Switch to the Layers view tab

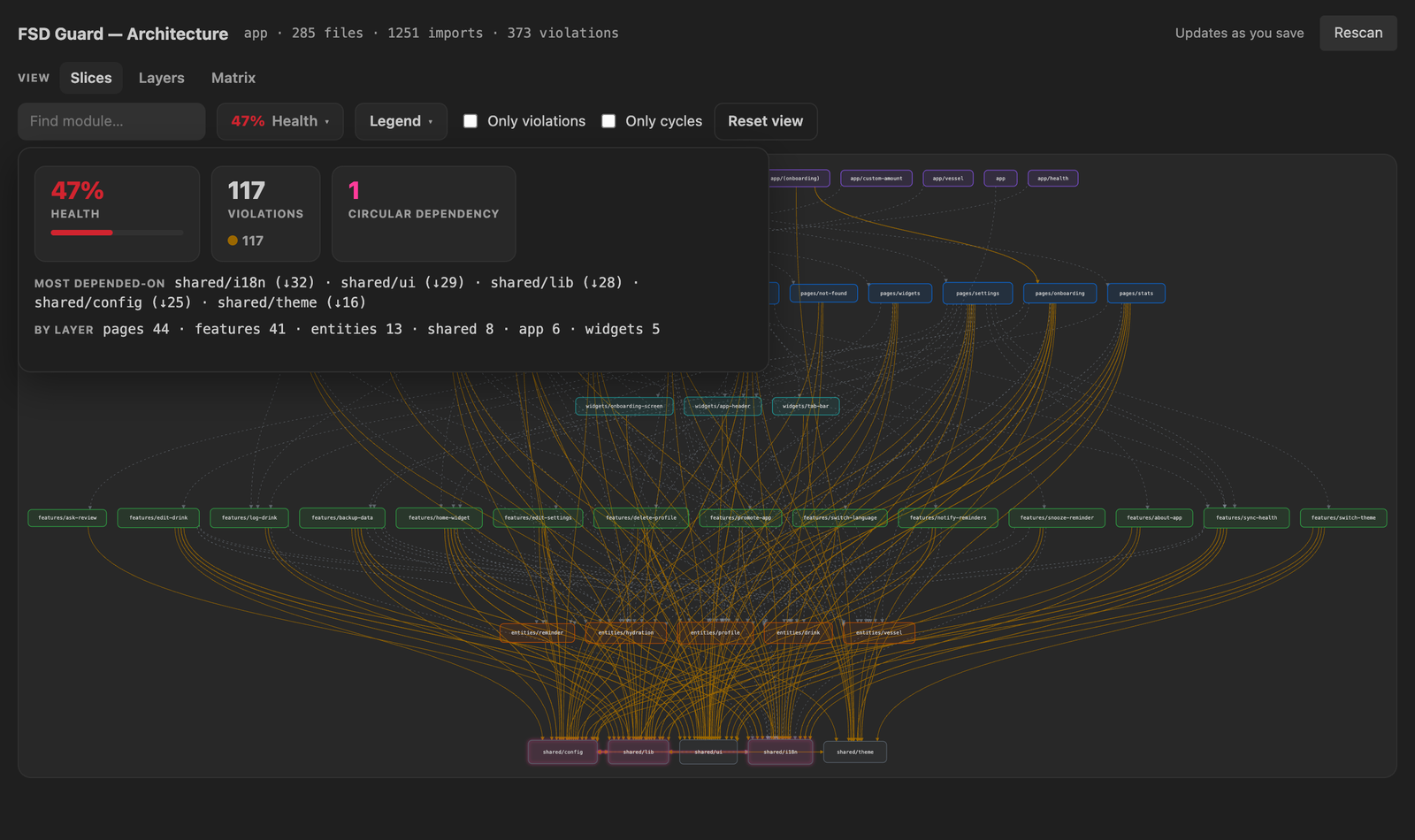click(162, 78)
